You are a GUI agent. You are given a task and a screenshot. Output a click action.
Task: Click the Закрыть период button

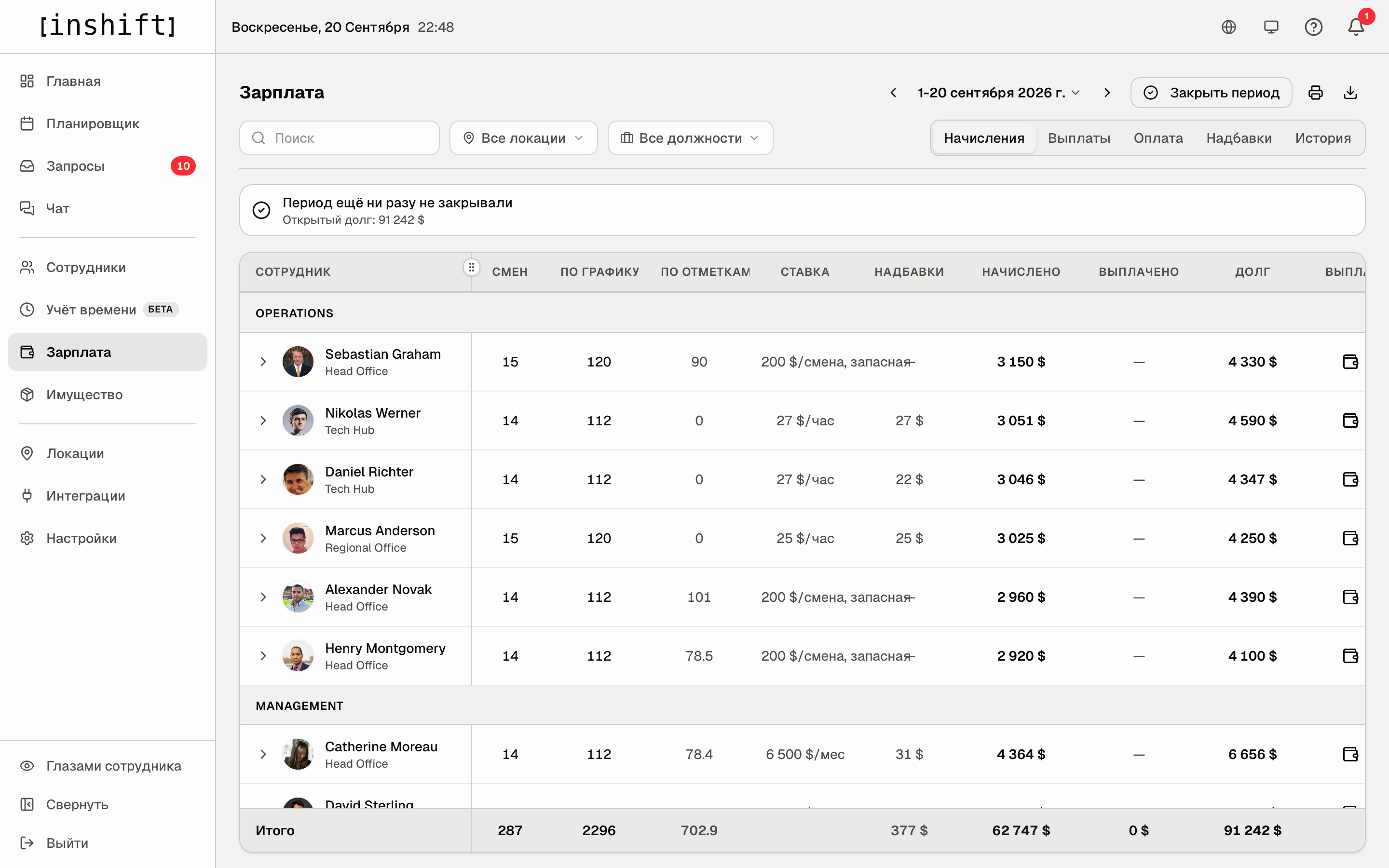[1211, 93]
